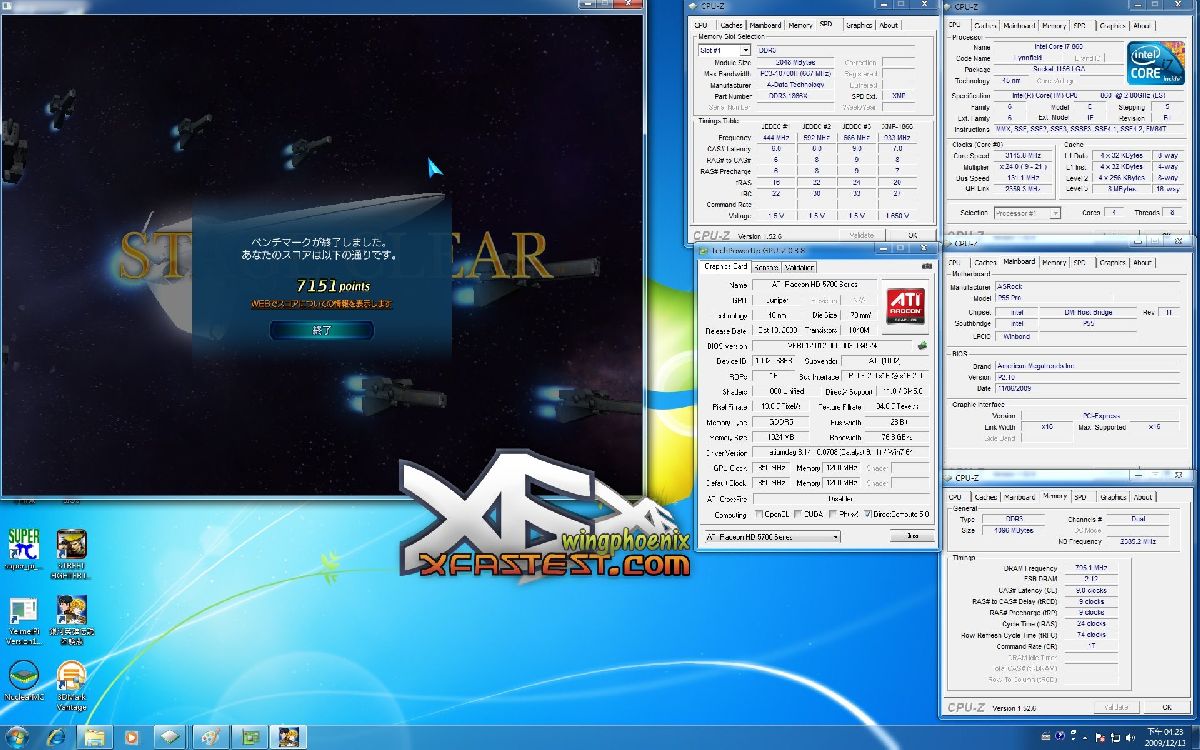Open CPU tab in the mainboard CPU-Z window
The image size is (1200, 750).
955,262
